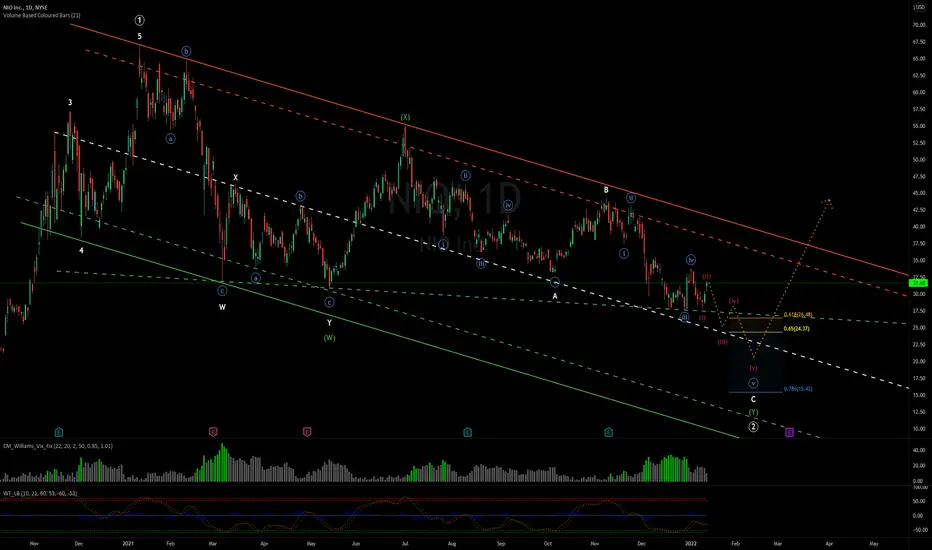
Task: Select the green (Y) wave label
Action: tap(753, 412)
